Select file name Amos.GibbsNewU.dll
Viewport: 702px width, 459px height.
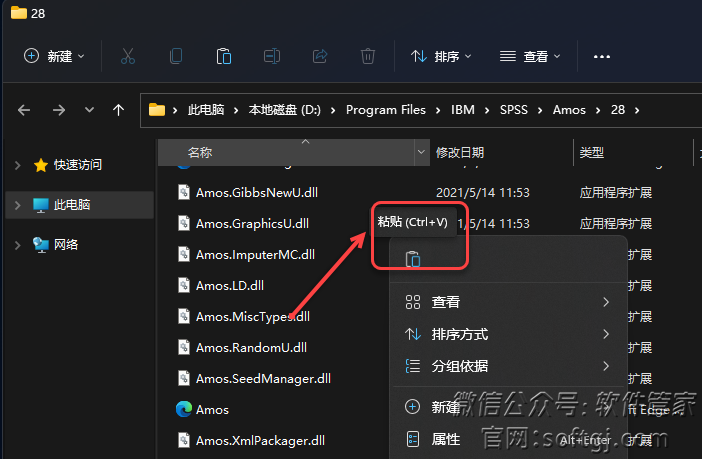pyautogui.click(x=257, y=193)
